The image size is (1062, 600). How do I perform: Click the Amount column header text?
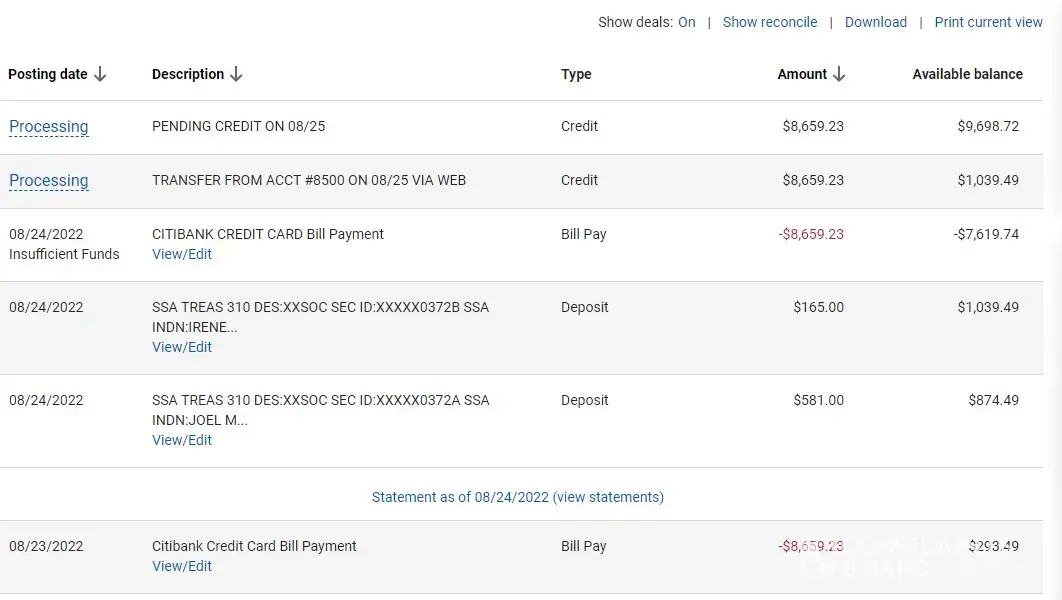click(x=802, y=74)
